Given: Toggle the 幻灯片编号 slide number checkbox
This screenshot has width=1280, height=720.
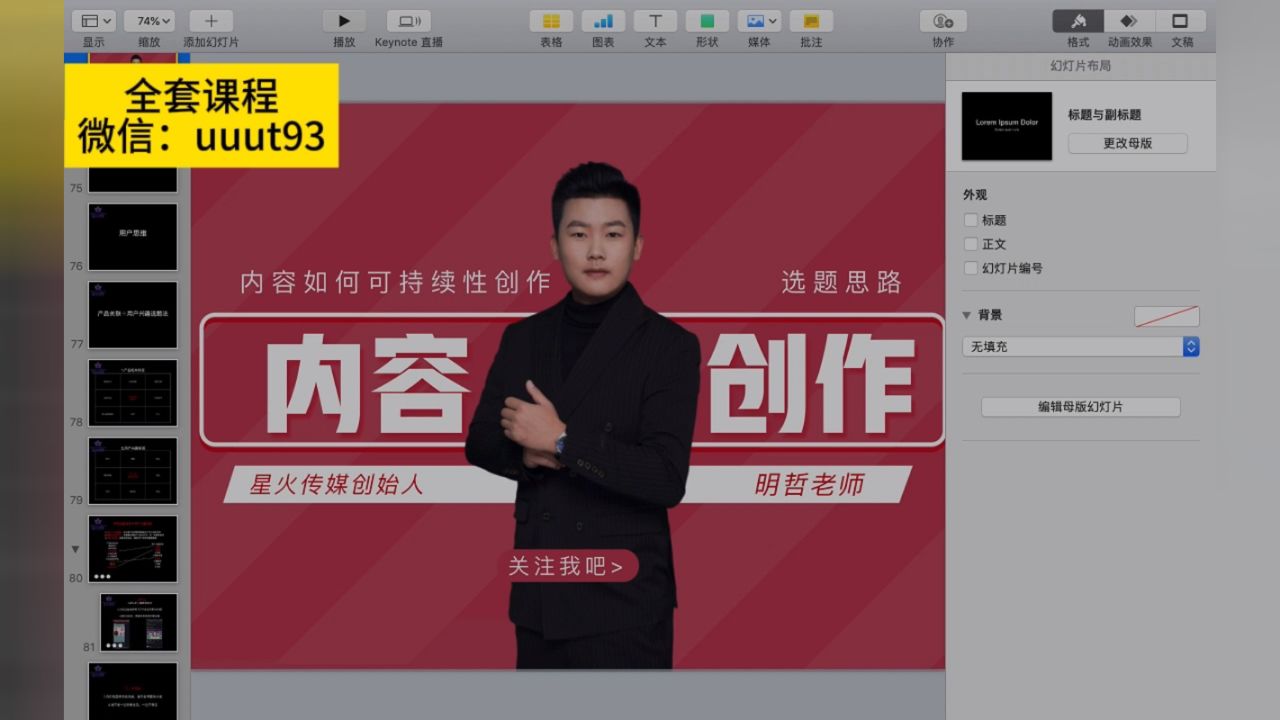Looking at the screenshot, I should coord(971,268).
